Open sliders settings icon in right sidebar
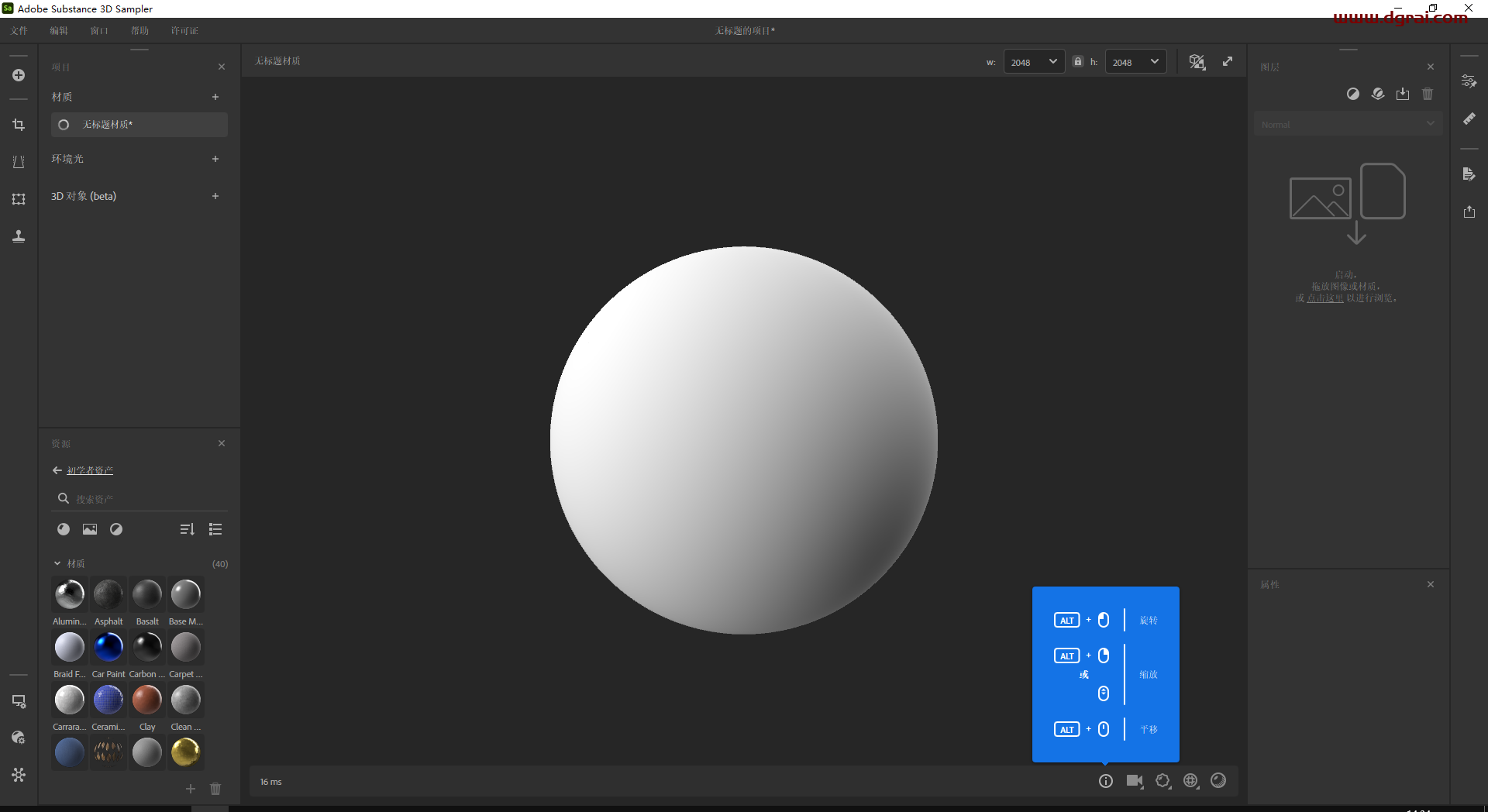This screenshot has width=1488, height=812. pos(1469,81)
